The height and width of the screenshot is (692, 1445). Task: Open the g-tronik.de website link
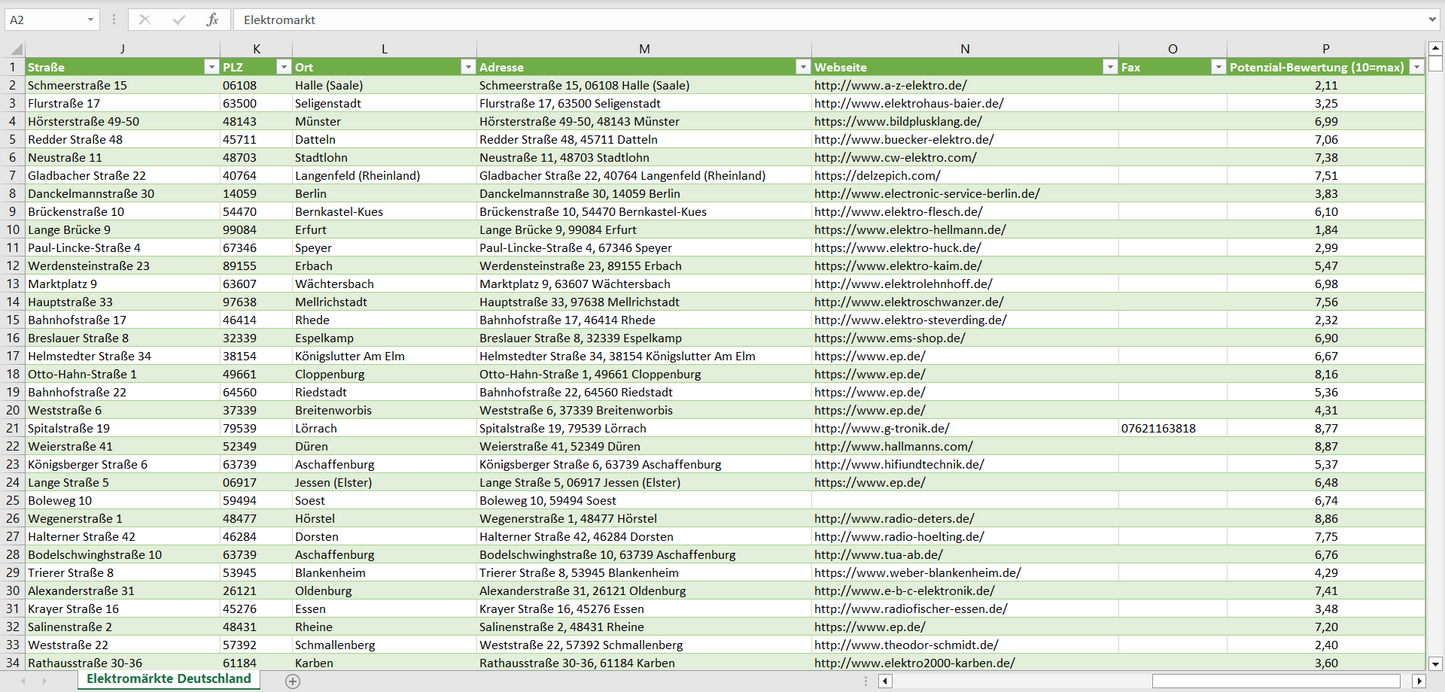pos(882,428)
